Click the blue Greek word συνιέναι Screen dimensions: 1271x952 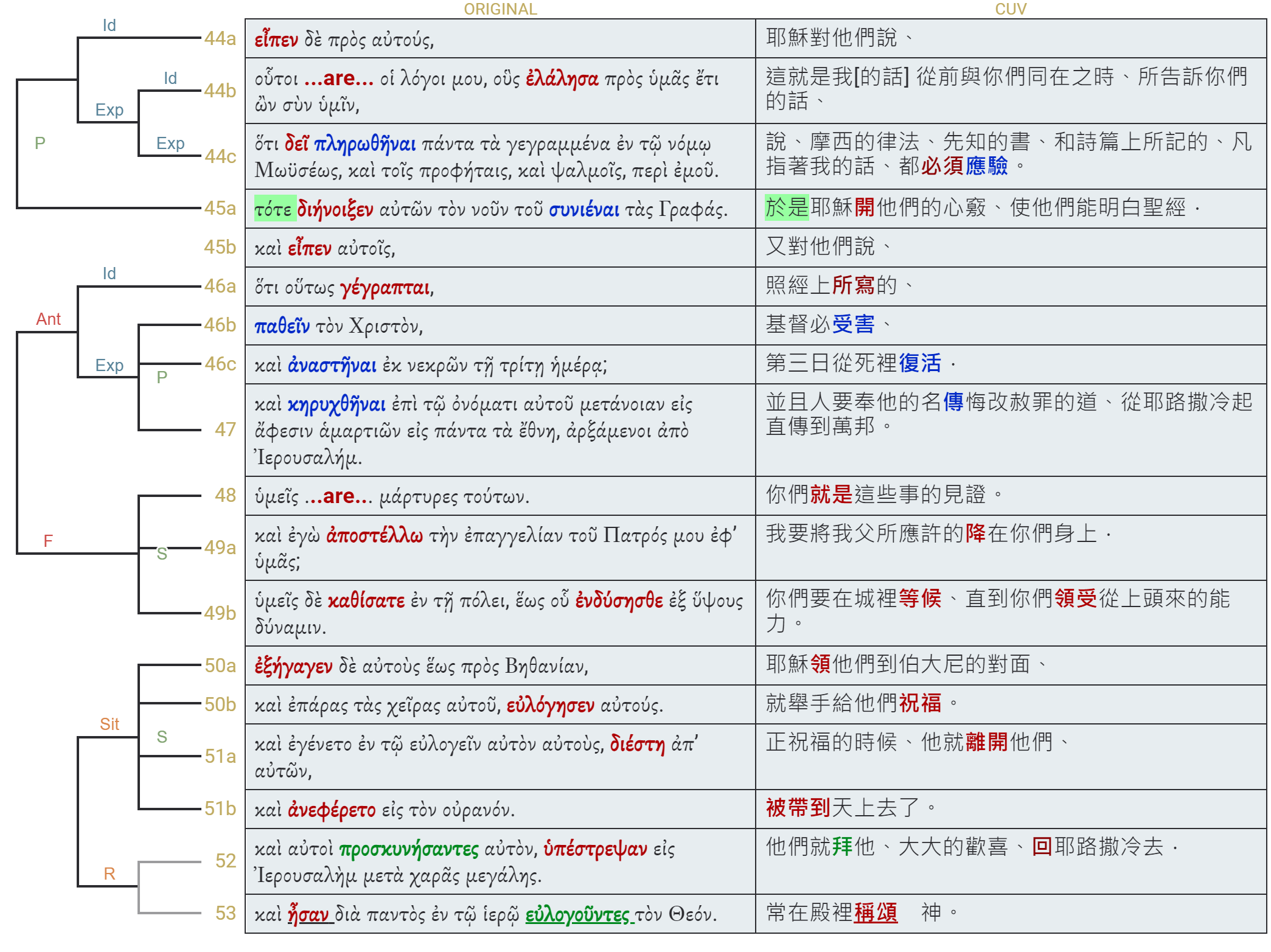click(584, 209)
